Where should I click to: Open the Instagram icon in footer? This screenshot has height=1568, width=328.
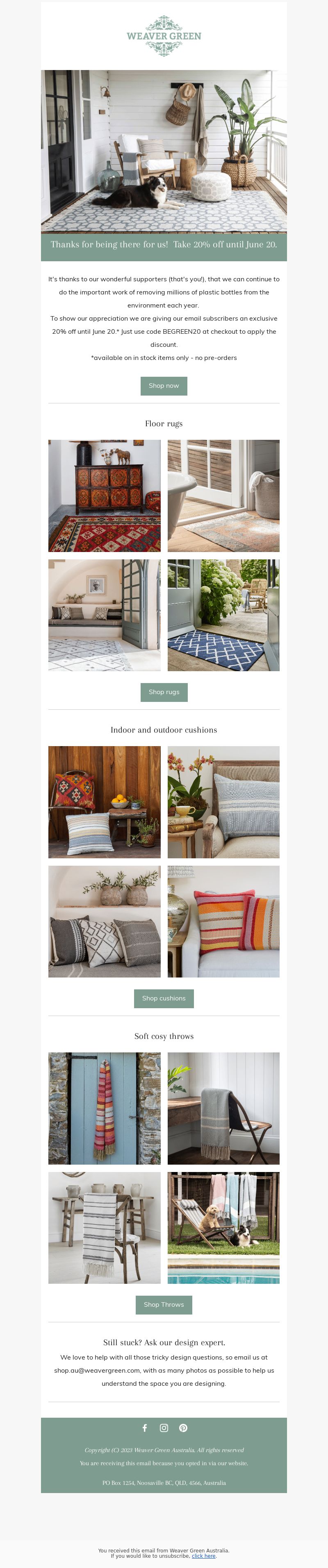click(x=164, y=1428)
